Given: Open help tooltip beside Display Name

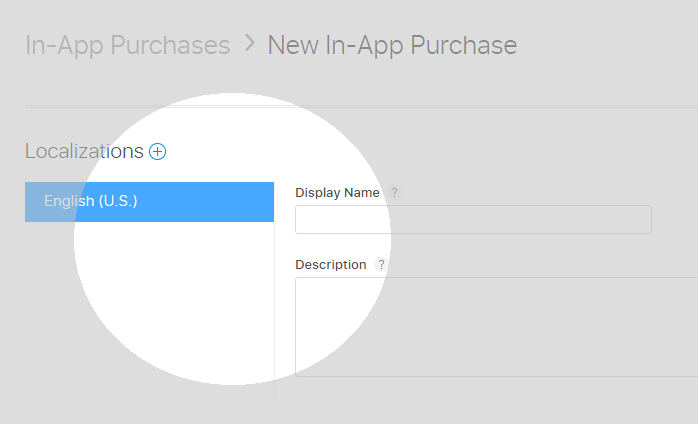Looking at the screenshot, I should [395, 193].
